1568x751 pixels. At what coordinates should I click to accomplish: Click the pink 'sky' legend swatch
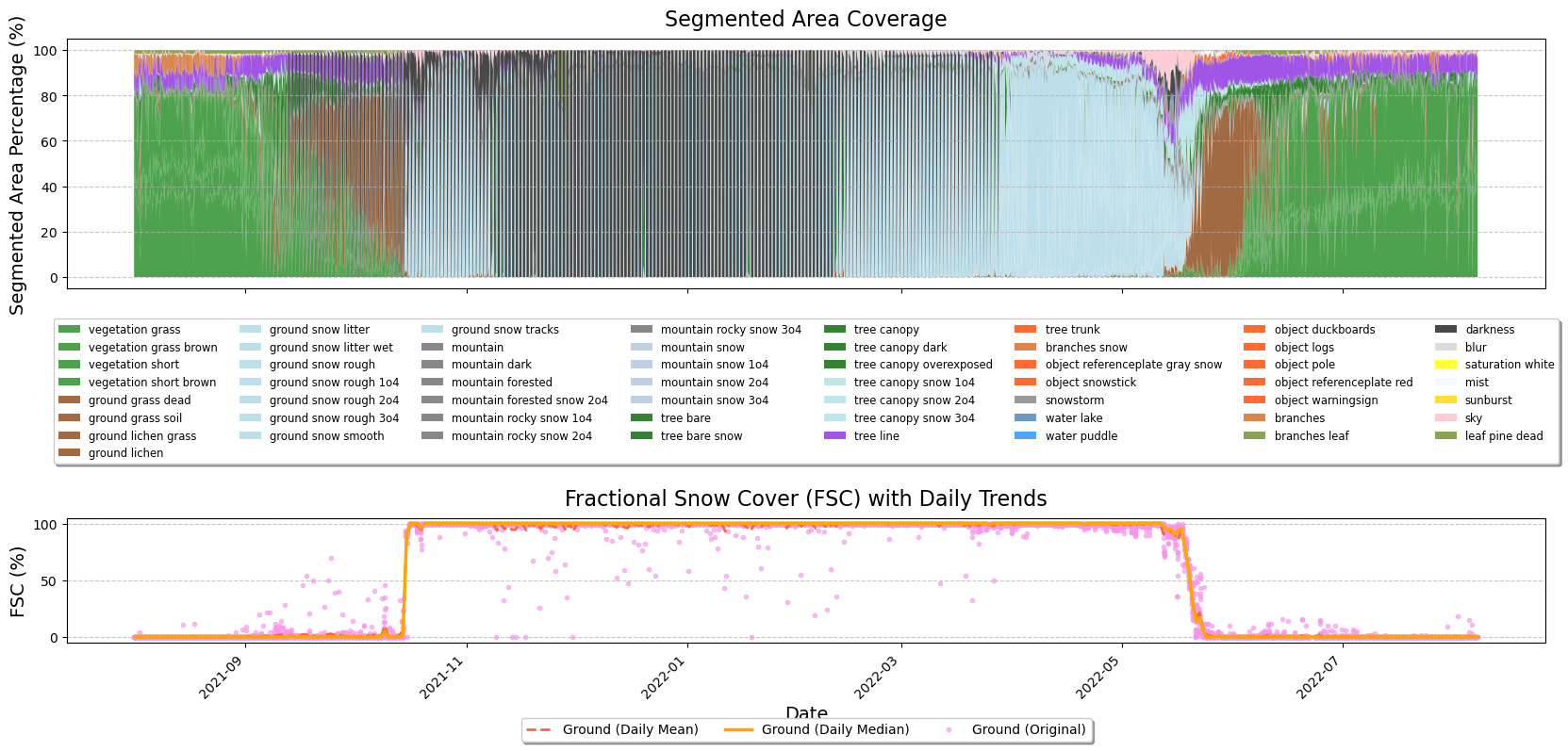[x=1445, y=417]
